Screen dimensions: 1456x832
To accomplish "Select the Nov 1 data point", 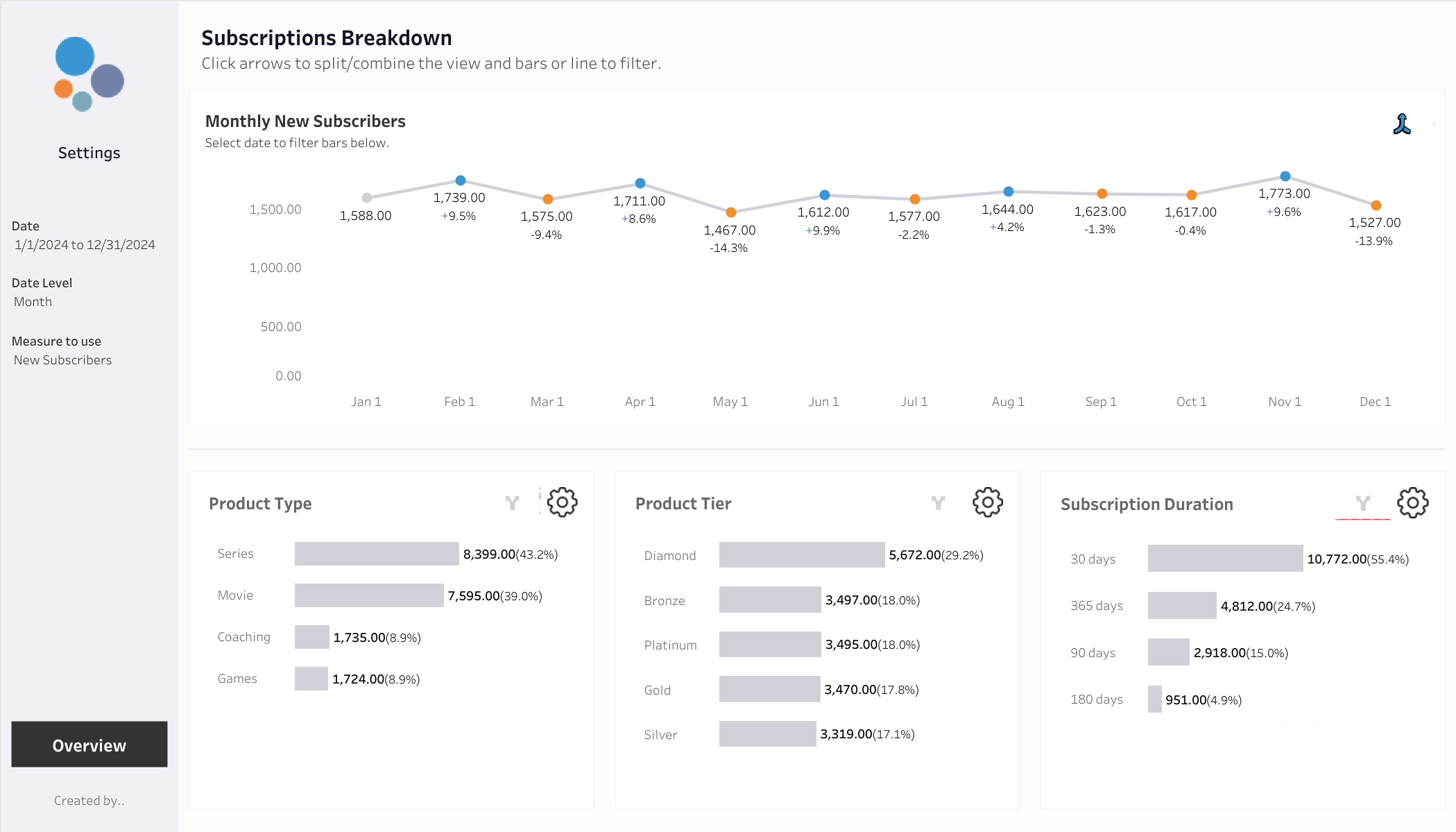I will click(x=1285, y=176).
